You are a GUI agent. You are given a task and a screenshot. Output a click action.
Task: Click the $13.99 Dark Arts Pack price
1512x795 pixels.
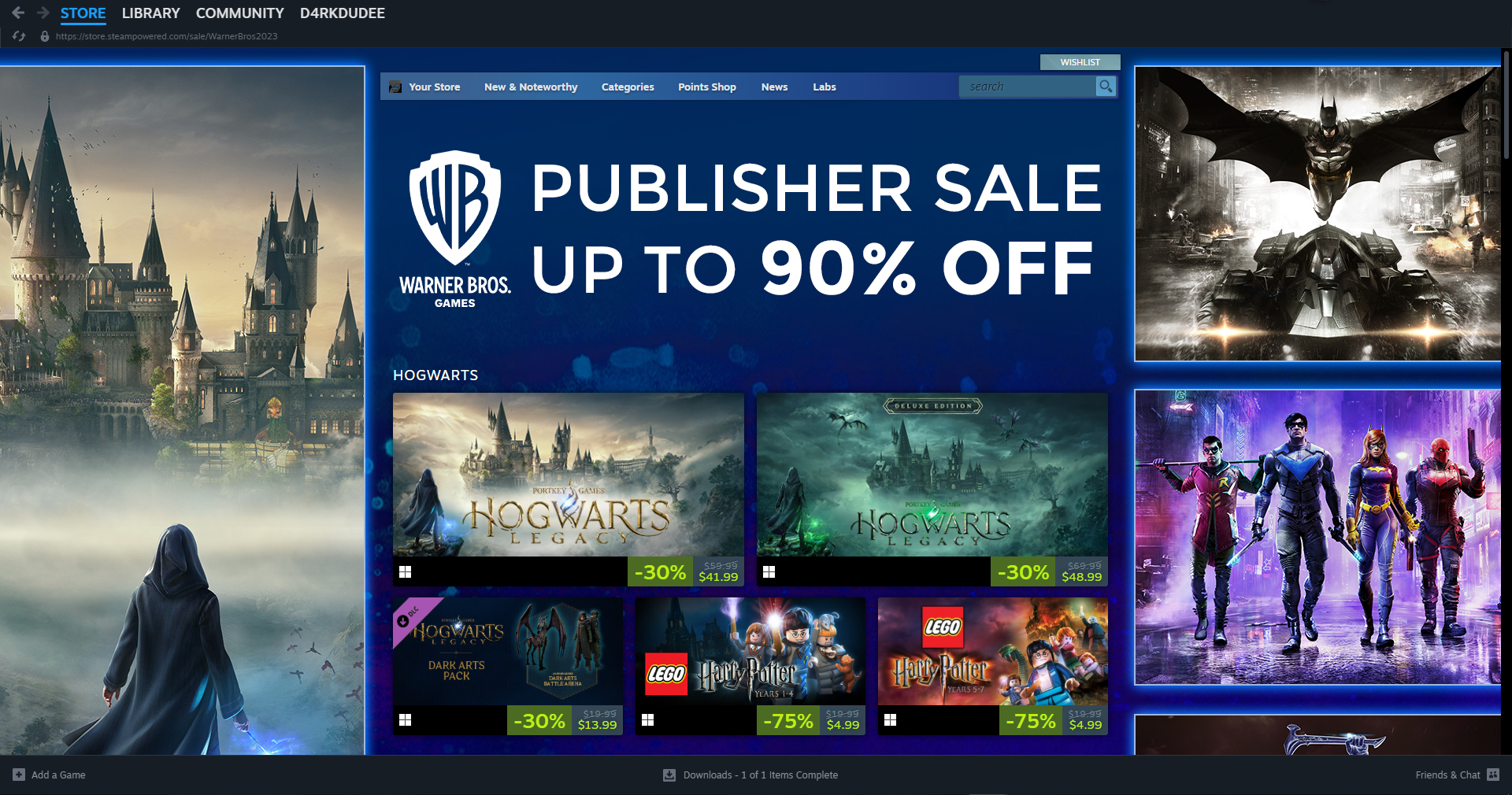[597, 725]
